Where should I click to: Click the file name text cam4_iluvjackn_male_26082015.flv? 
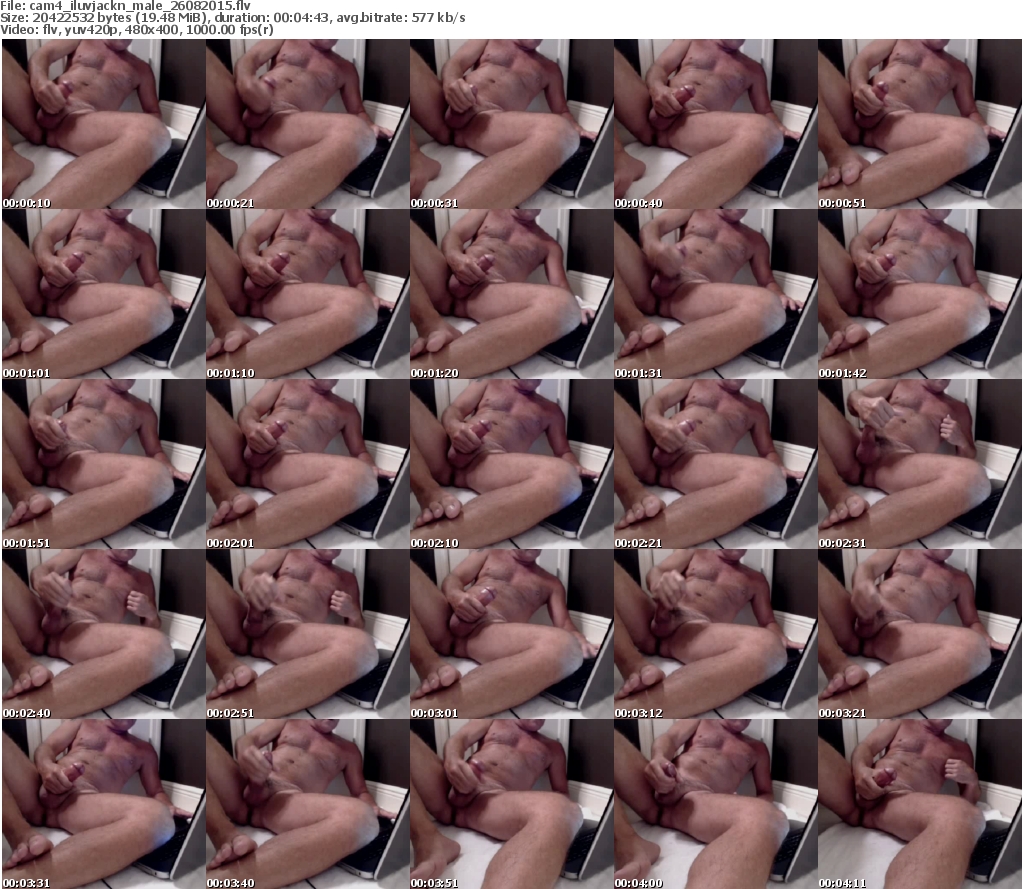click(x=140, y=5)
